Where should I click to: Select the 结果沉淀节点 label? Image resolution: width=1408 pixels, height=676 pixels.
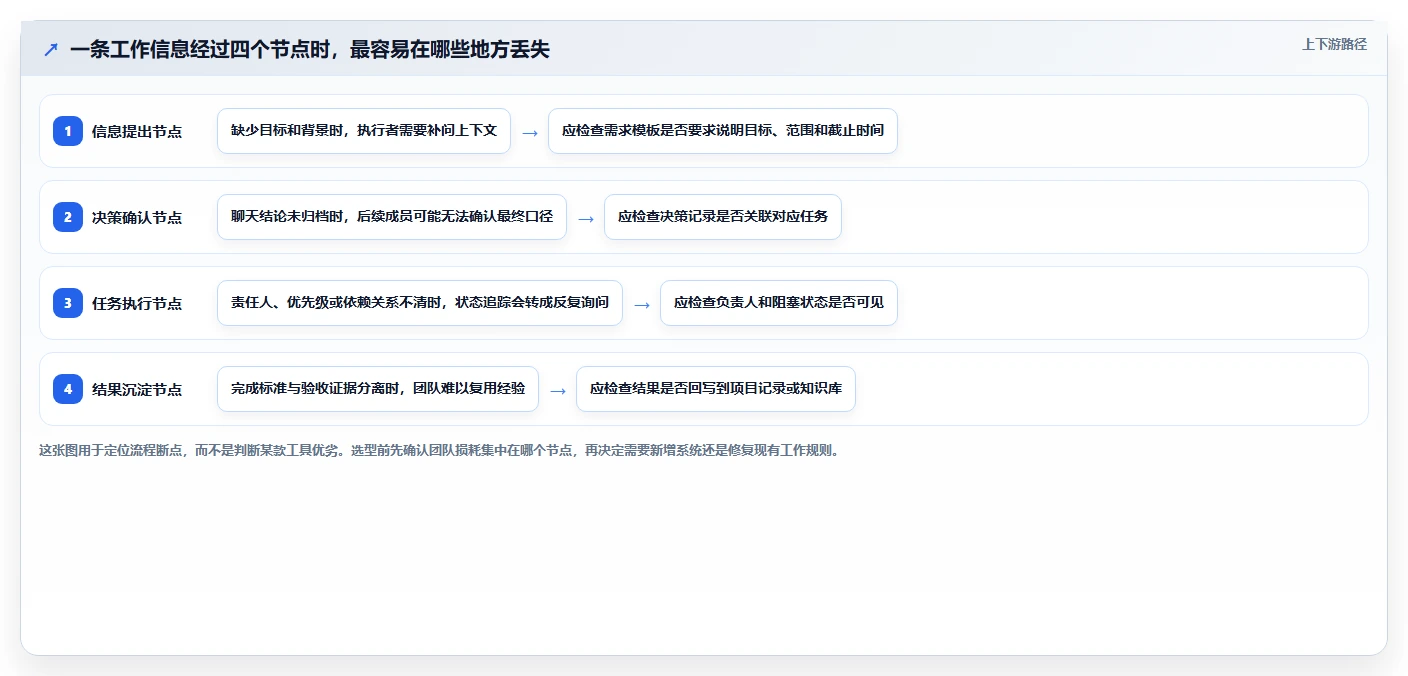click(137, 389)
